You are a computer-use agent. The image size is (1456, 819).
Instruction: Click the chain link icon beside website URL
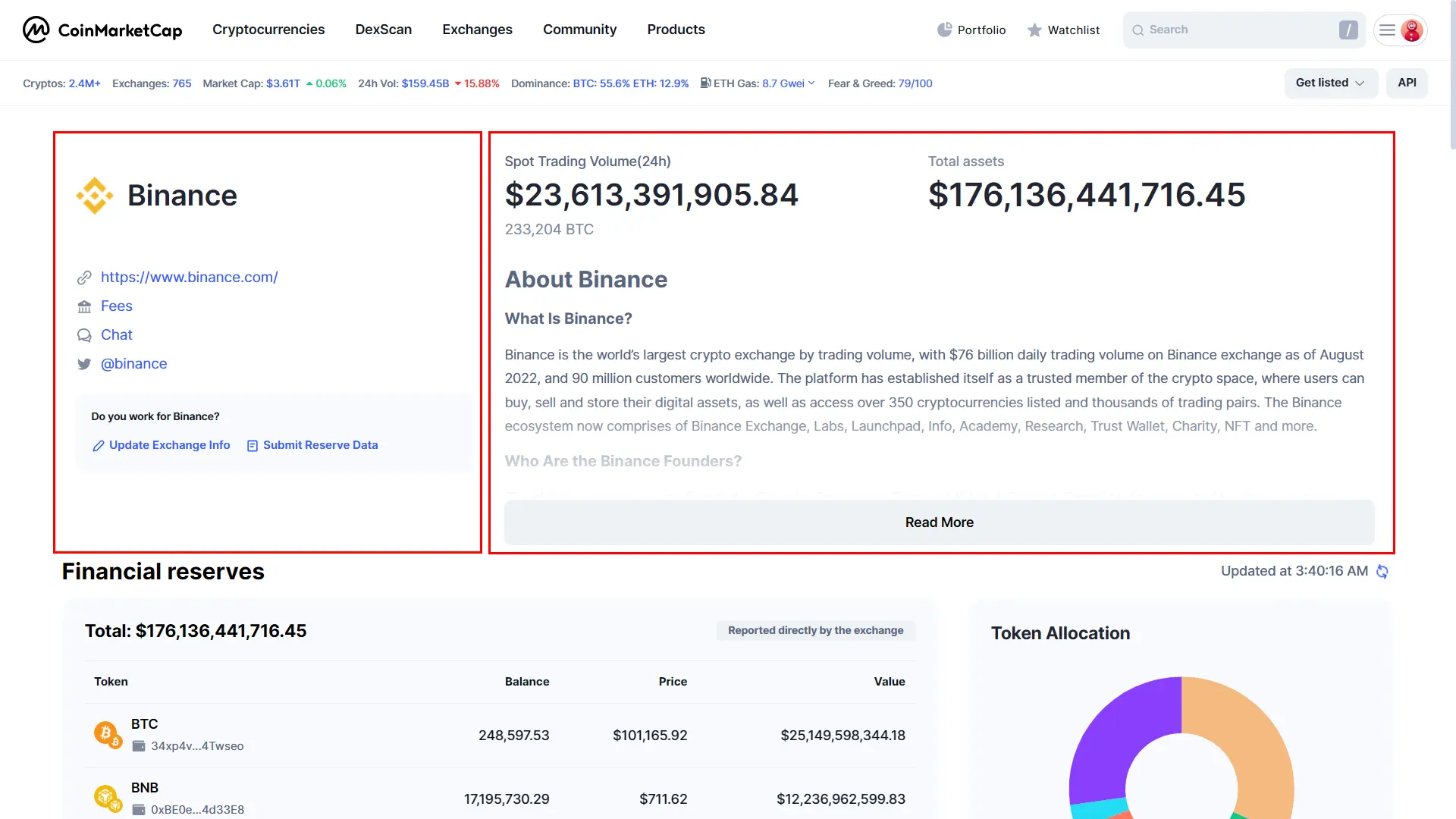tap(84, 278)
